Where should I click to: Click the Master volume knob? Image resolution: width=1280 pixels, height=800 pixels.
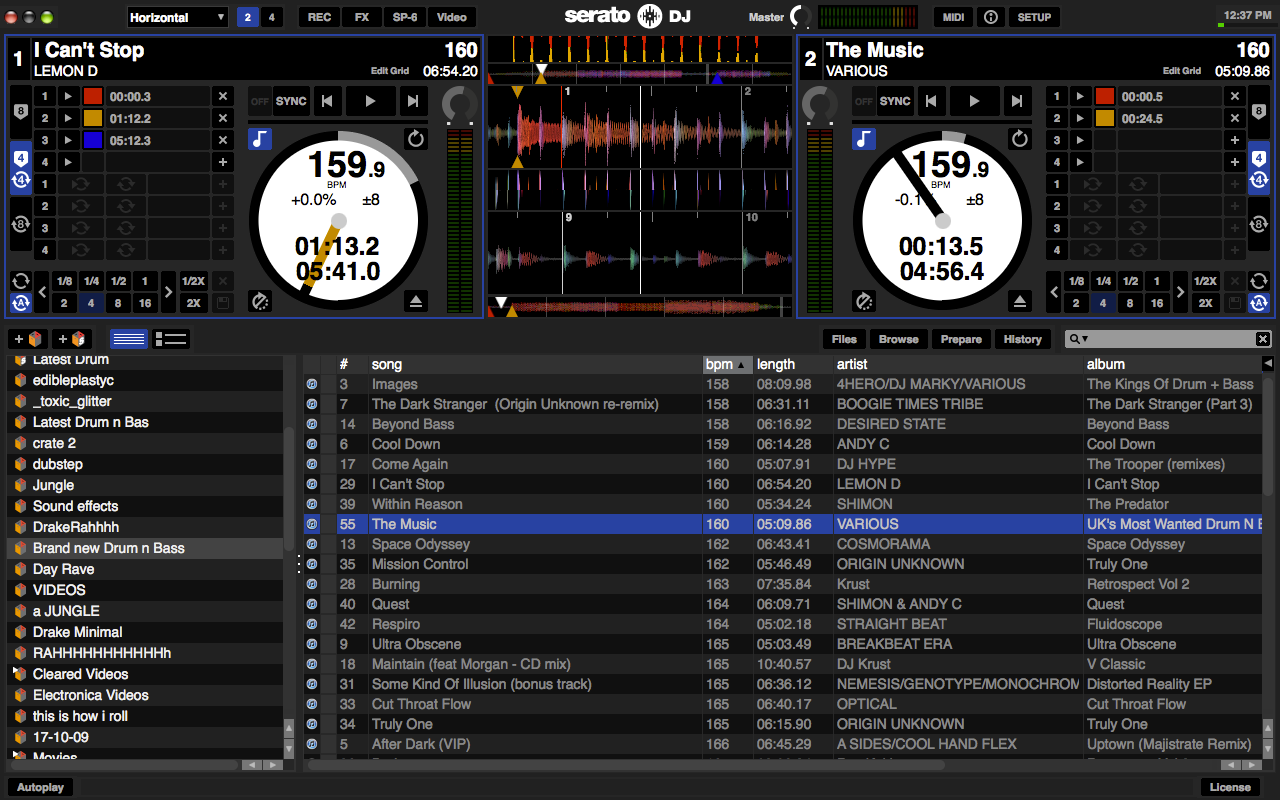801,17
